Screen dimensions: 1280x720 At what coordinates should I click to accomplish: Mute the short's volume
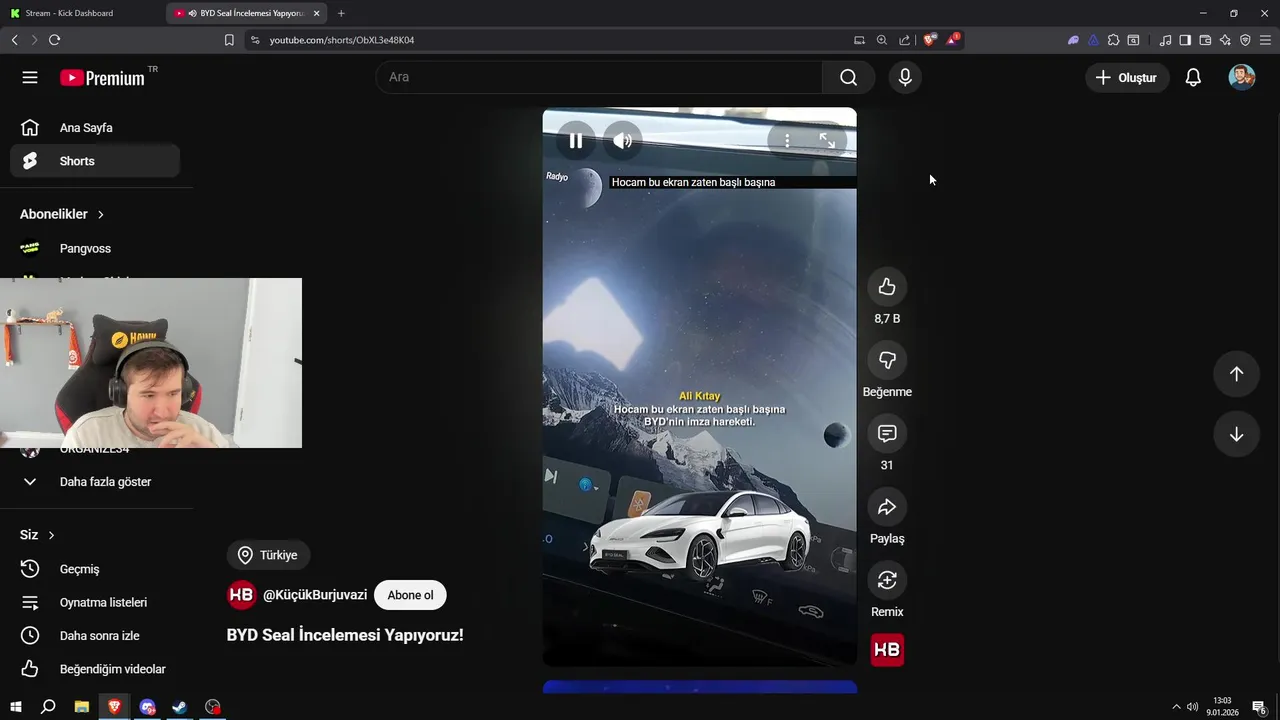pos(622,141)
